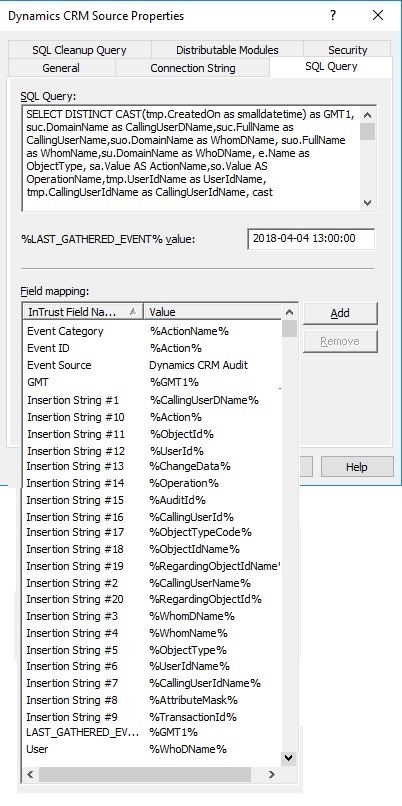This screenshot has width=402, height=806.
Task: Select the Insertion String #19 row
Action: tap(153, 566)
